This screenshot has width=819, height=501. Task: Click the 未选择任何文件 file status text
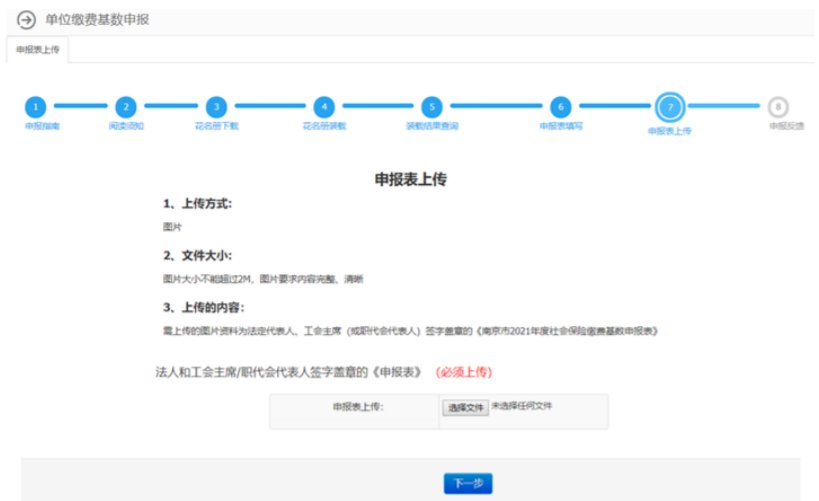click(x=521, y=407)
